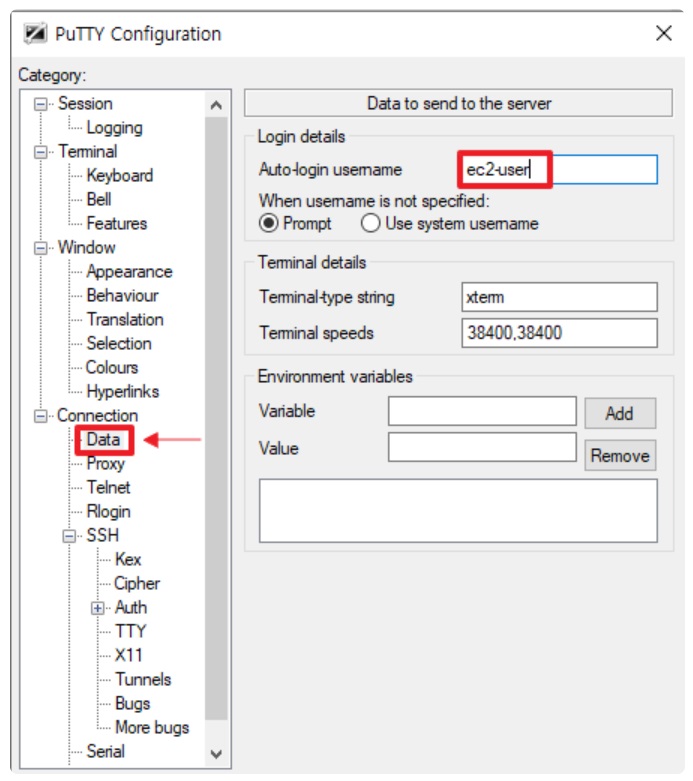Open the Selection category
693x781 pixels.
point(119,343)
